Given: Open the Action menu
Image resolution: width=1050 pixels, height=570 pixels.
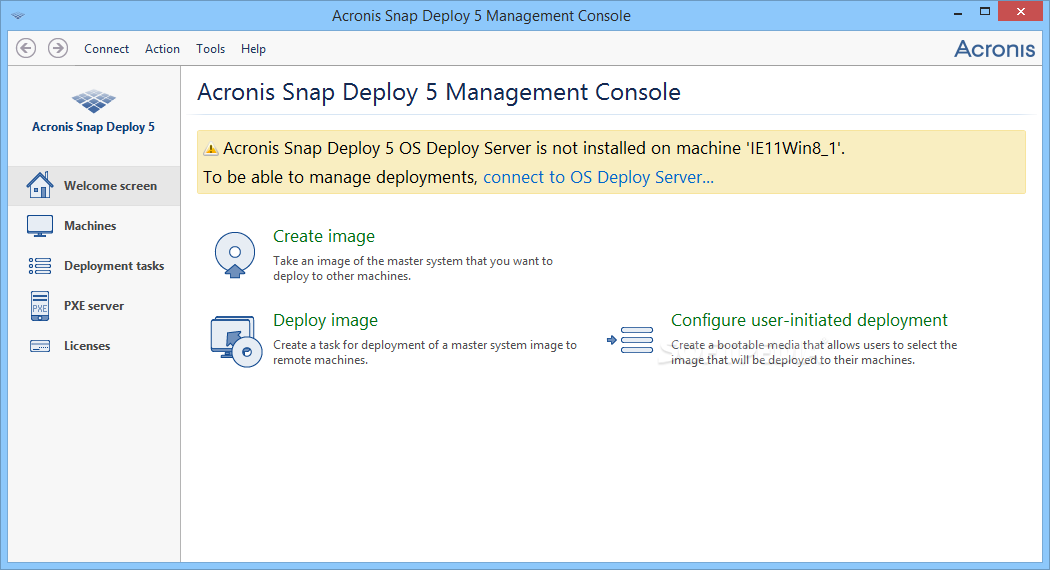Looking at the screenshot, I should pos(162,49).
